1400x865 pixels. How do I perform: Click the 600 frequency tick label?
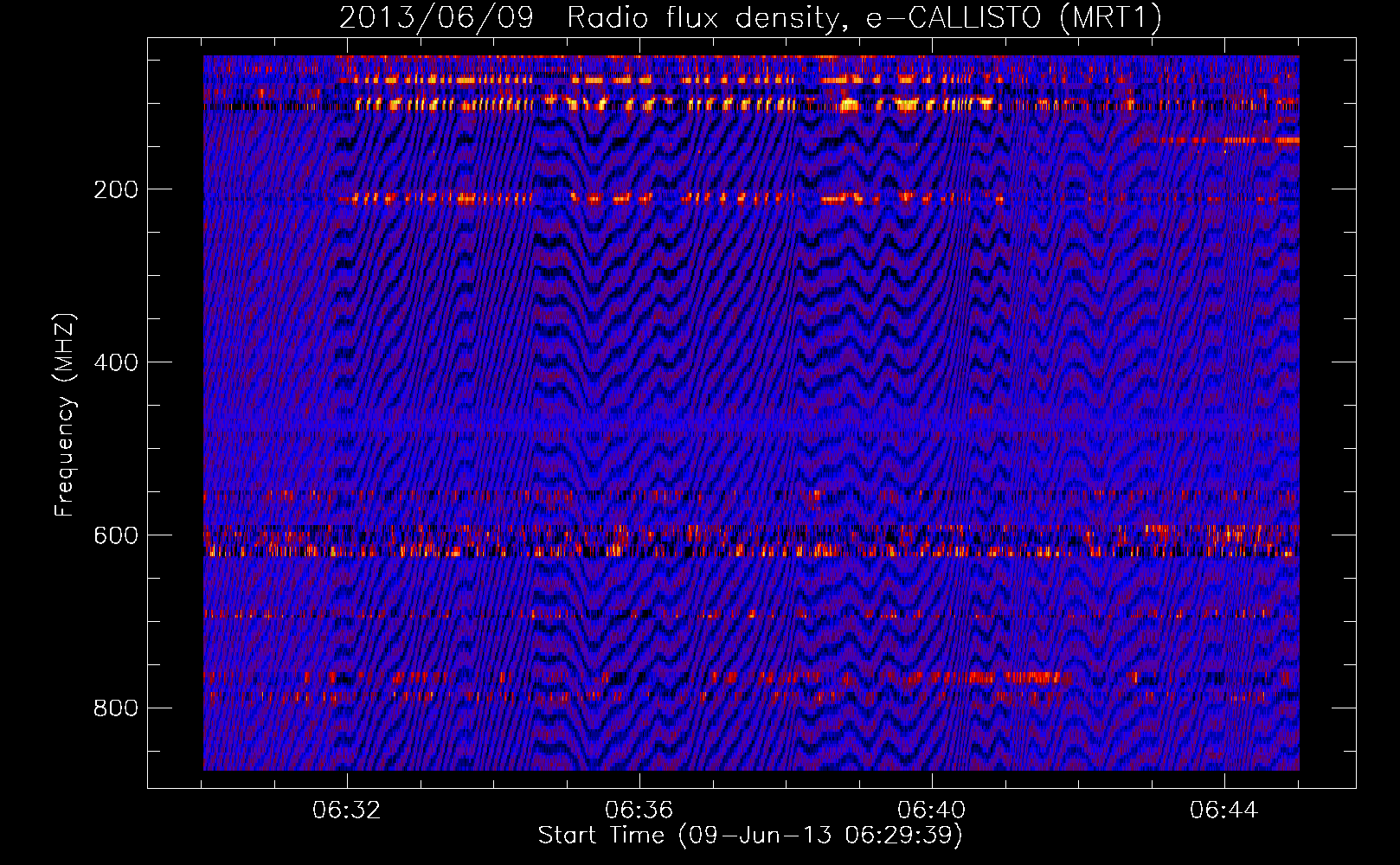point(115,535)
